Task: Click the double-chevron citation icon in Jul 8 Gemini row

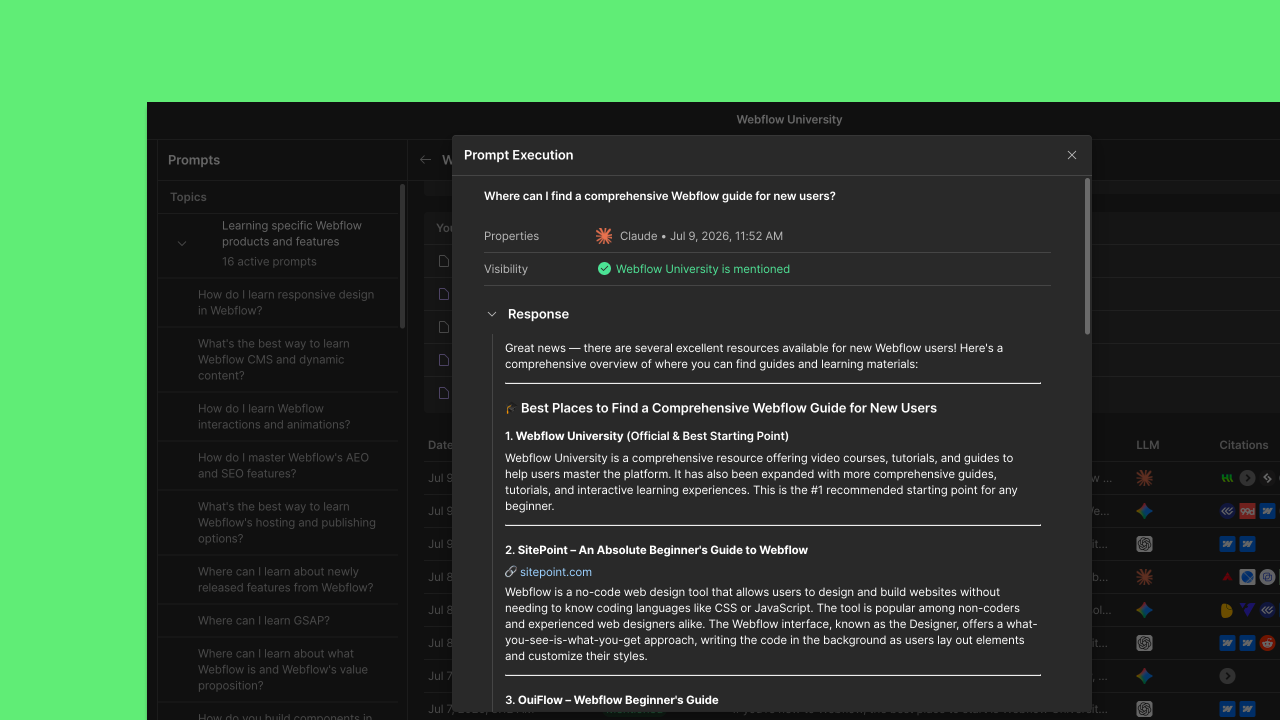Action: [1267, 610]
